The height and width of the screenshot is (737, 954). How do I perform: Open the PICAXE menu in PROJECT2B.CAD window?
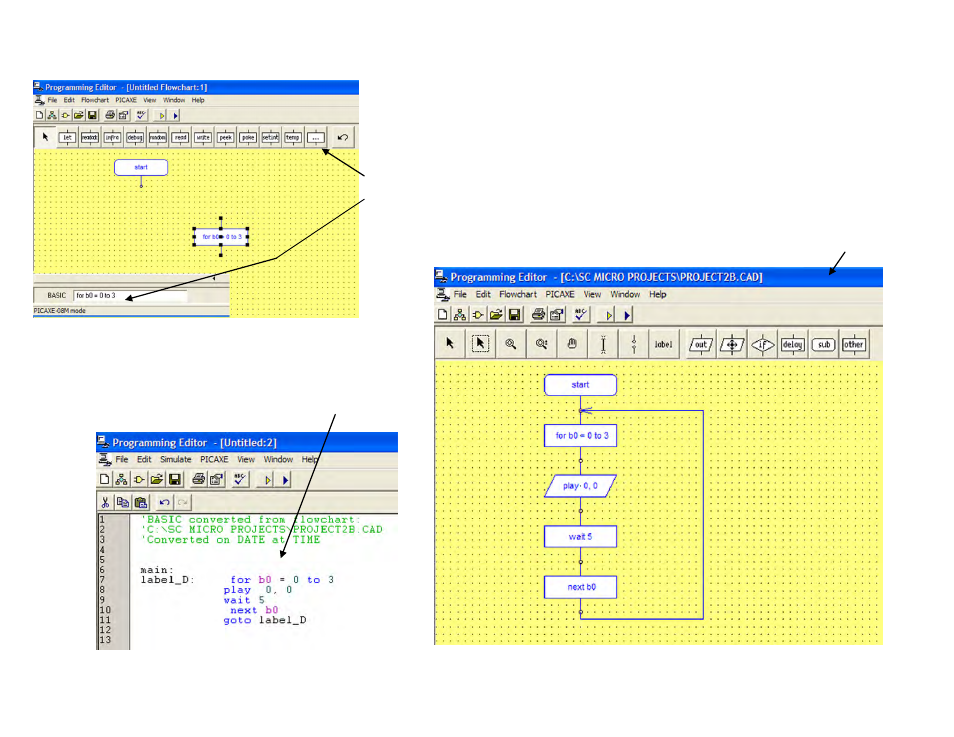click(560, 295)
